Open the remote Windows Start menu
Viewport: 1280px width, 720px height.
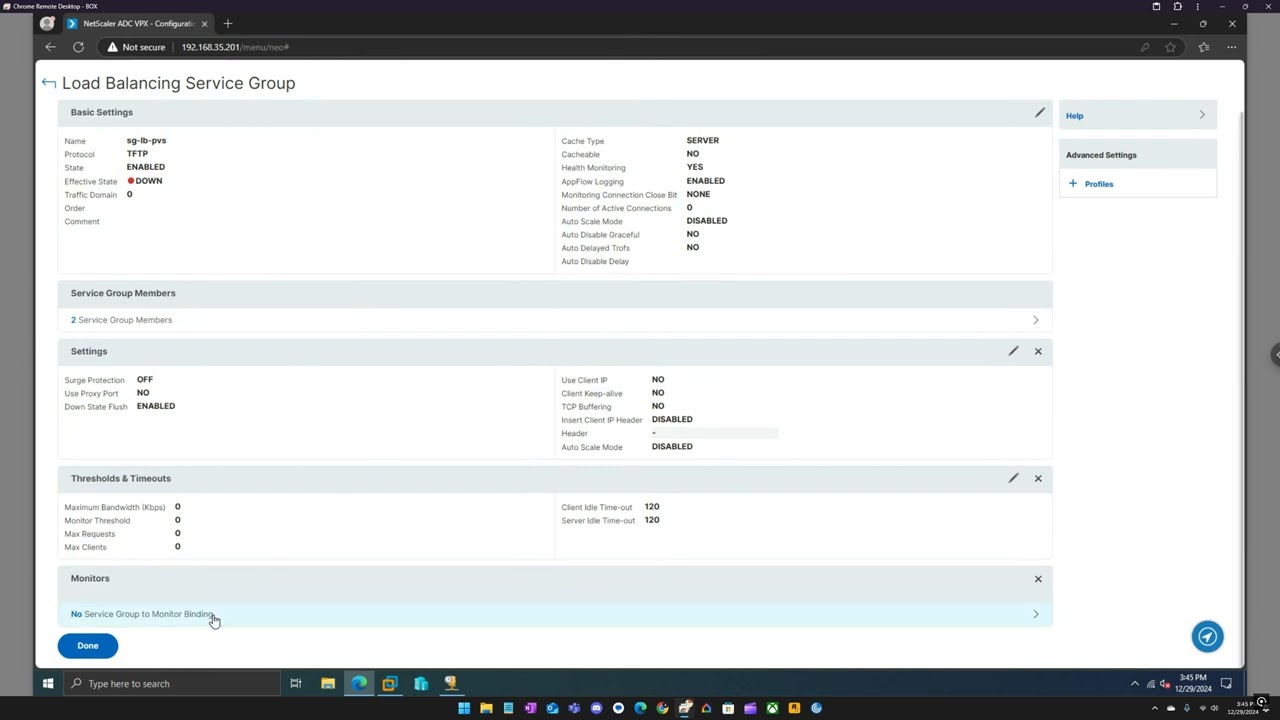(x=47, y=684)
